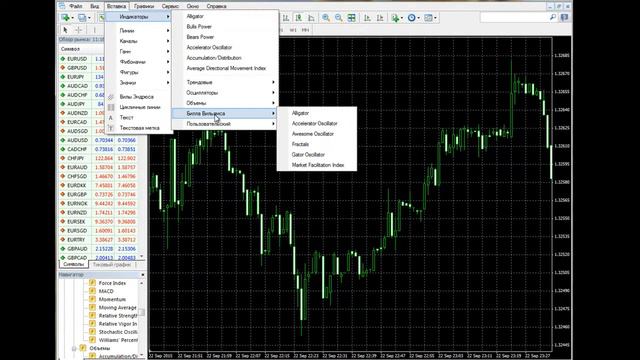Click the profiles icon in the toolbar

coord(82,18)
